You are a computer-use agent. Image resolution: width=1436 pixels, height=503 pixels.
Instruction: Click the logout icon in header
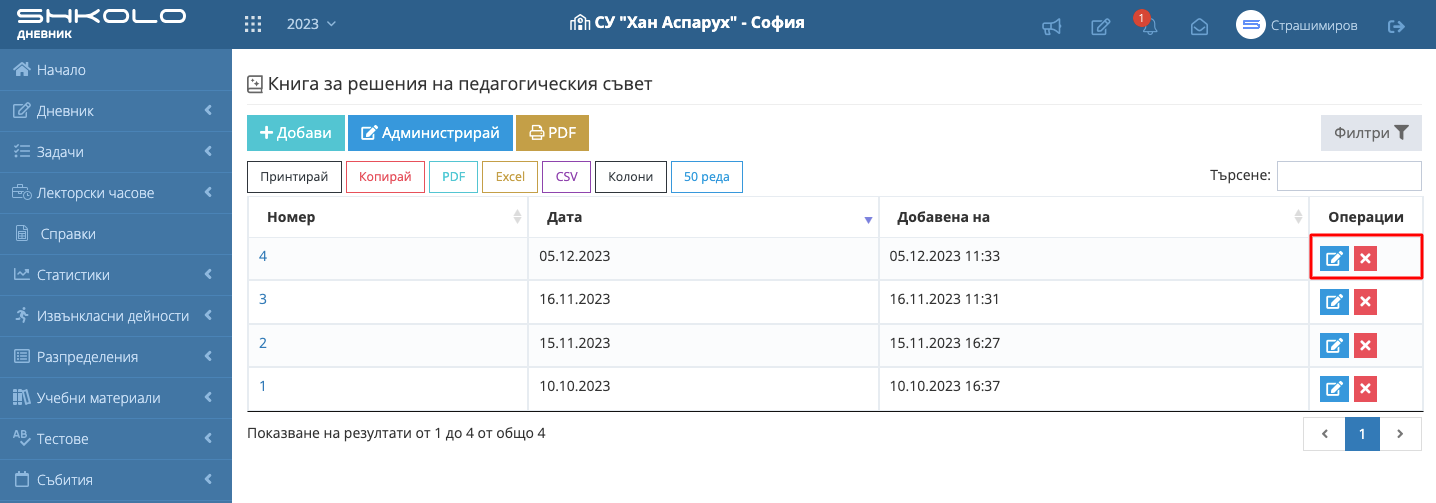coord(1396,27)
